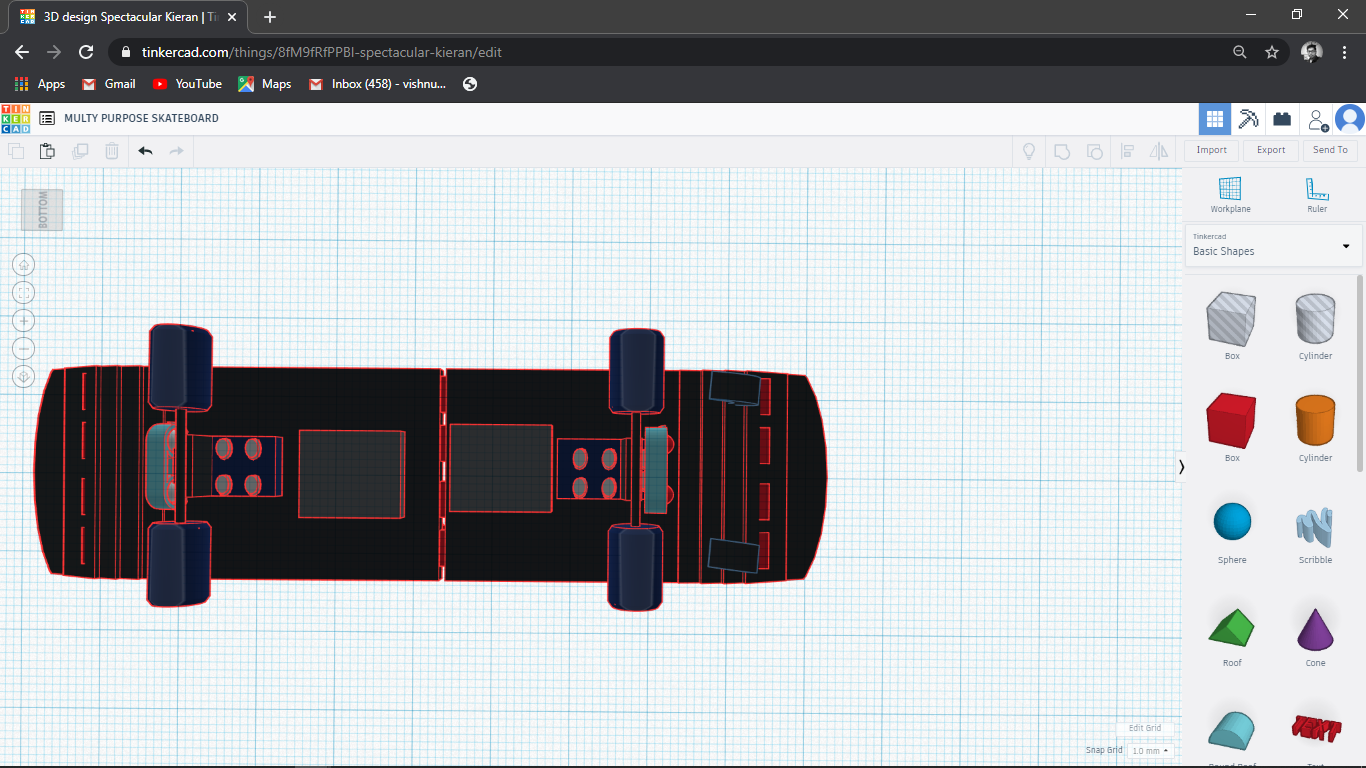The width and height of the screenshot is (1366, 768).
Task: Open the design list icon
Action: click(x=47, y=118)
